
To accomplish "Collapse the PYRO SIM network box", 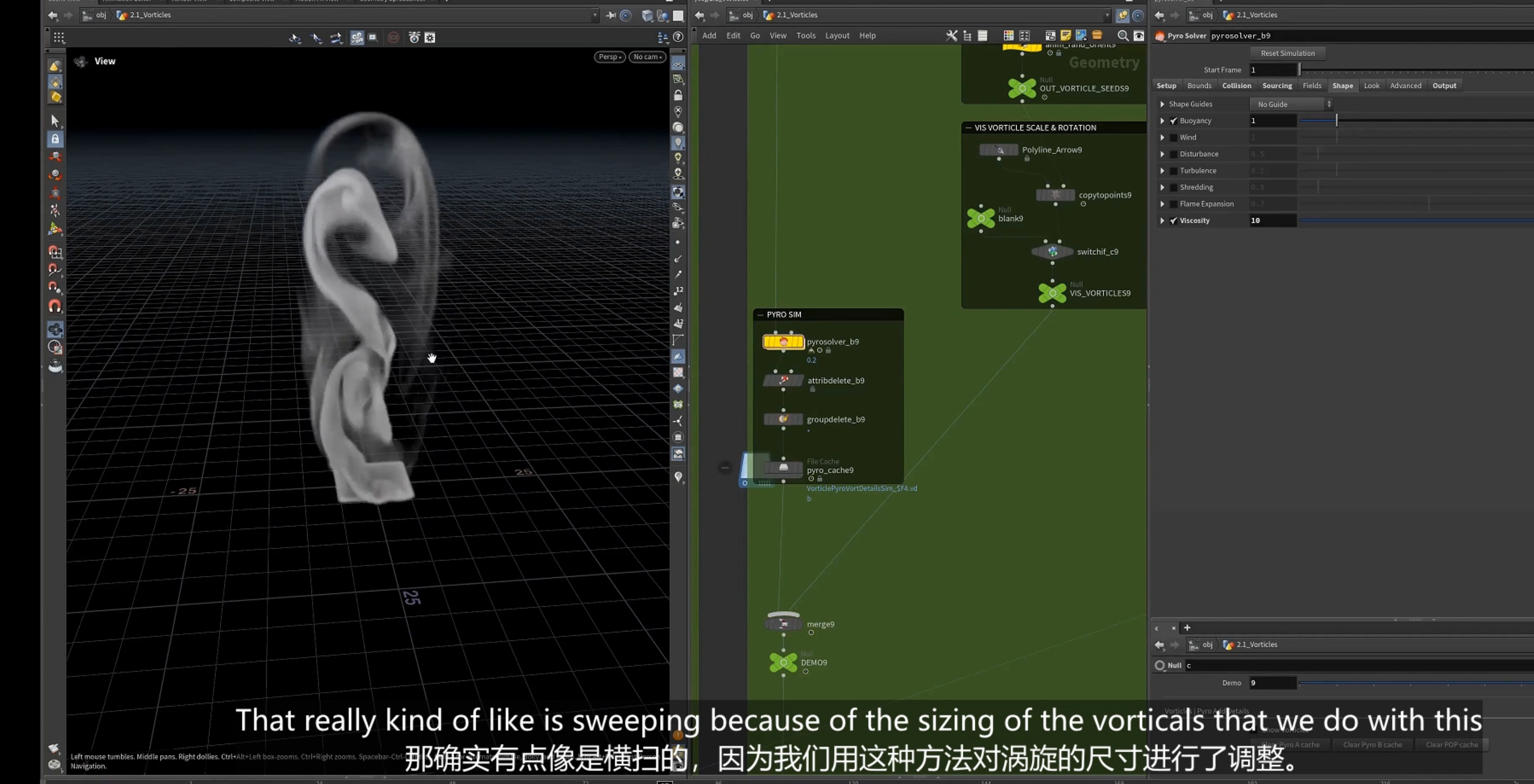I will [x=759, y=314].
